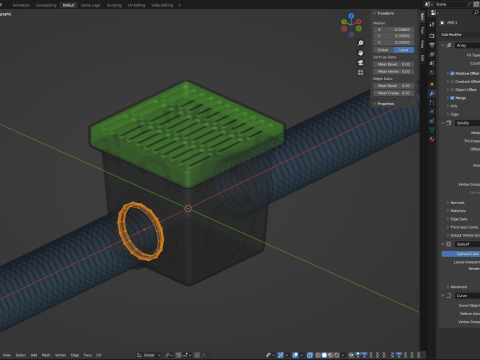The width and height of the screenshot is (480, 360).
Task: Enable the Object Offset checkbox
Action: point(452,90)
